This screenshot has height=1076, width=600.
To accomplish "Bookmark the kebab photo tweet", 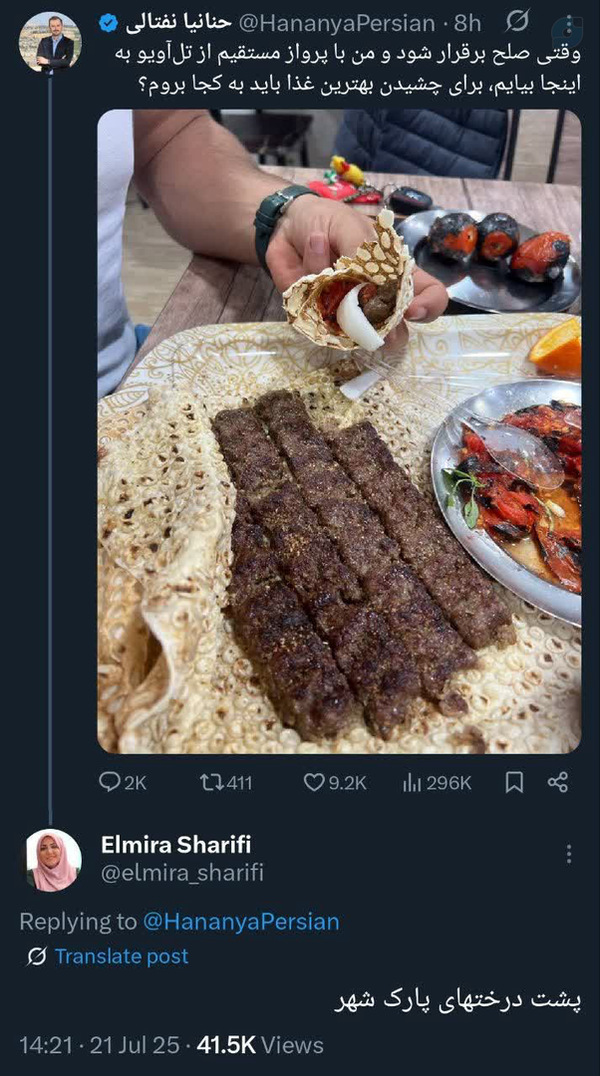I will tap(514, 782).
